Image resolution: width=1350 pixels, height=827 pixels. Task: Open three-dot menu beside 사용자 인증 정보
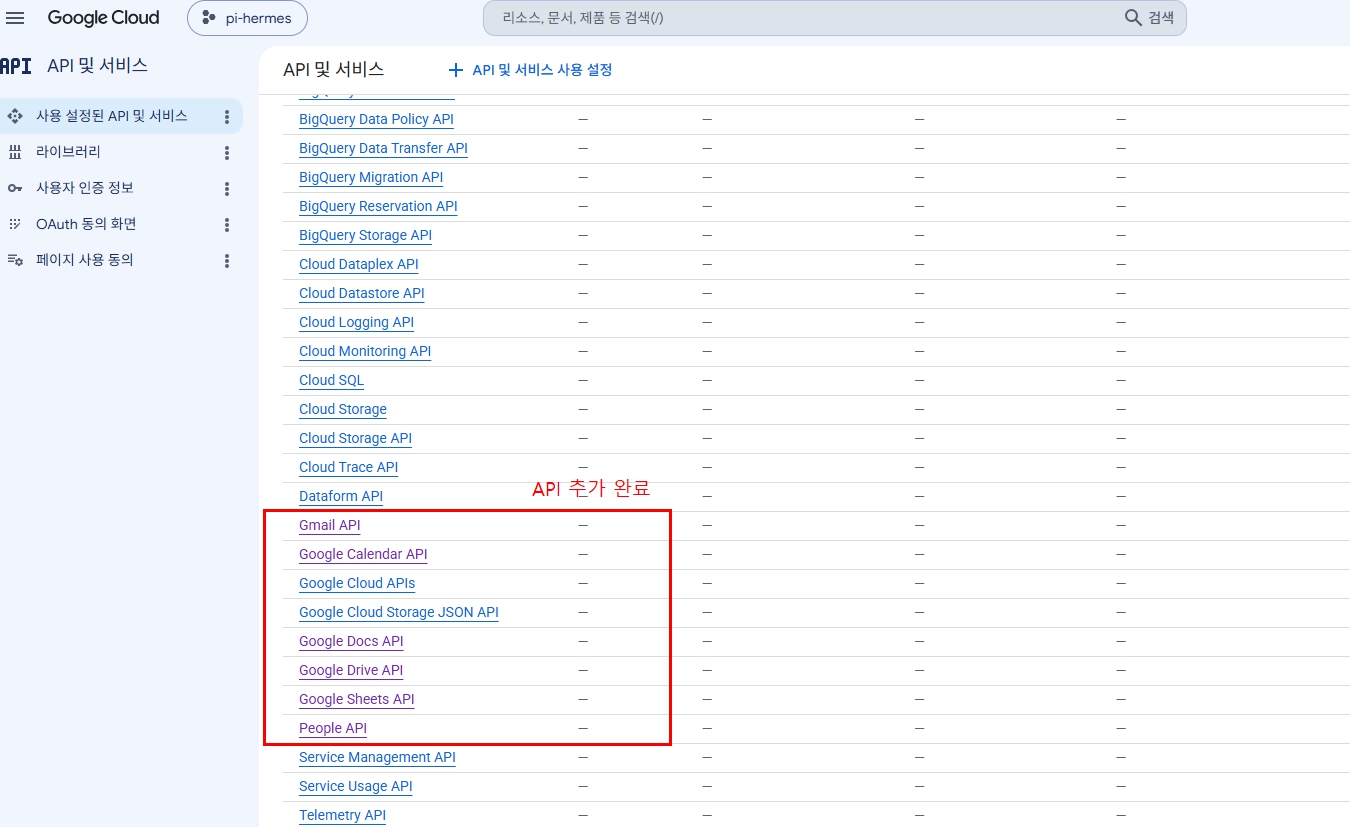[227, 189]
